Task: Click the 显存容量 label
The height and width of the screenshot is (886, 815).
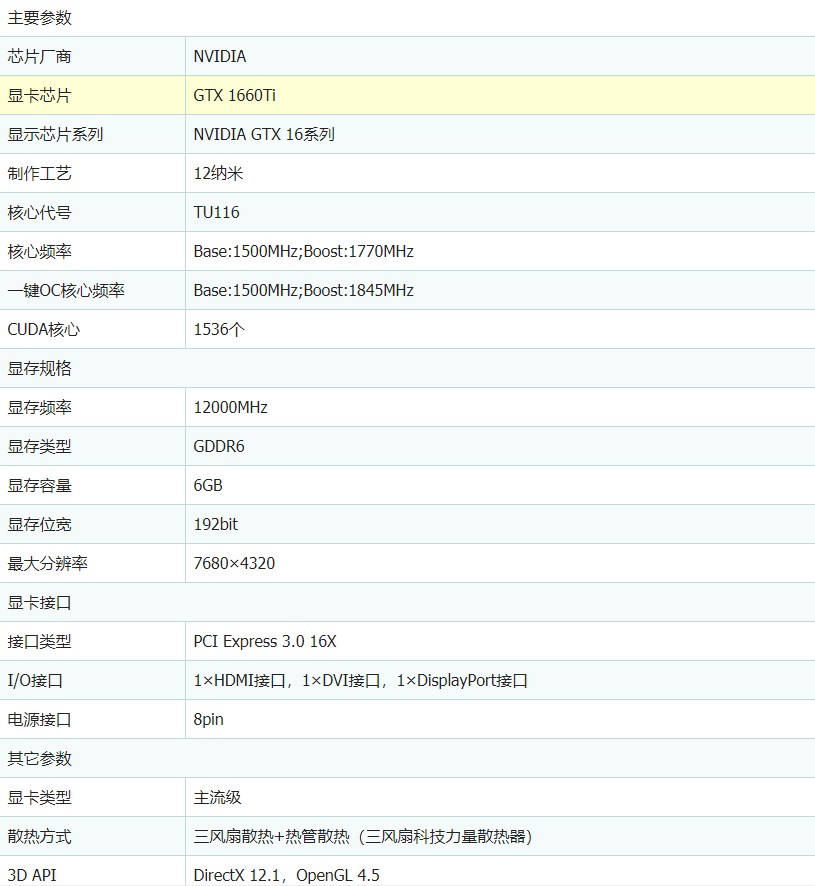Action: click(x=40, y=485)
